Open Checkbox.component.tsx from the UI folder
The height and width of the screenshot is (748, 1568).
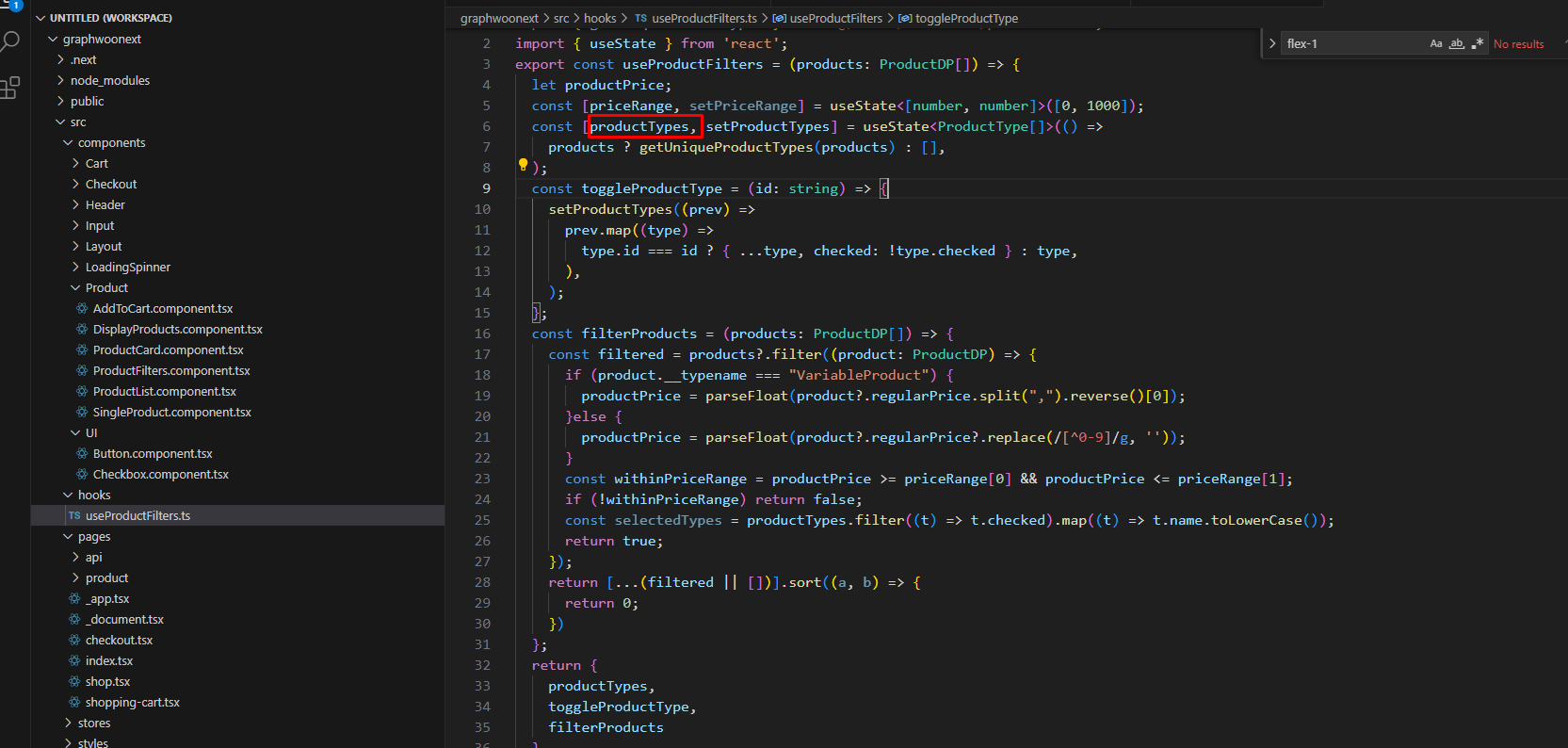tap(160, 475)
